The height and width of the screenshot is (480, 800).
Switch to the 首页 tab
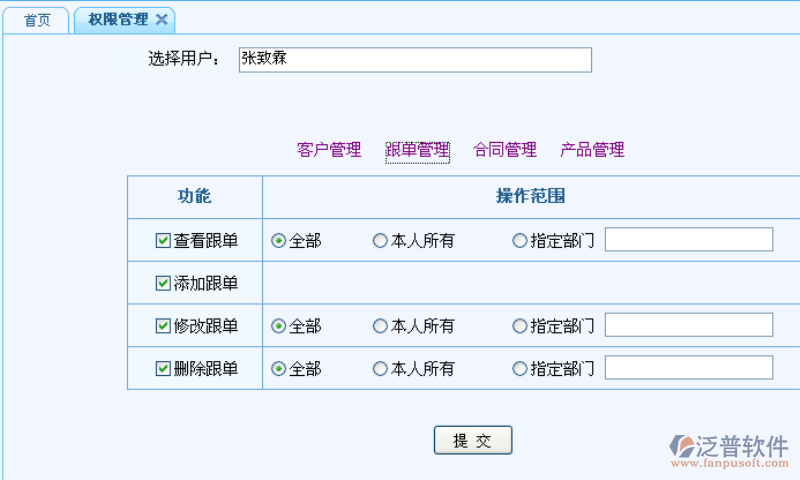36,20
